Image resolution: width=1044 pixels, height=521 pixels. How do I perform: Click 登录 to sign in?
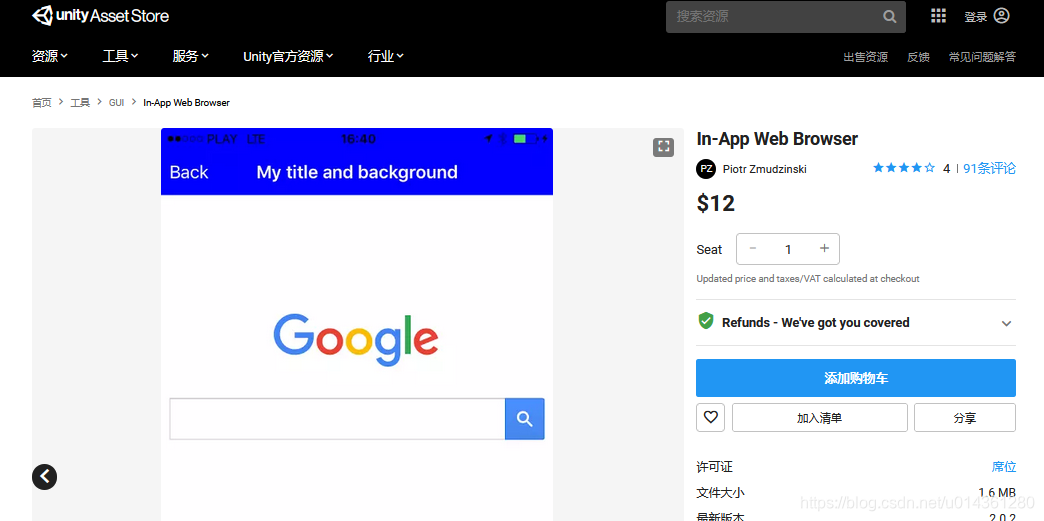point(975,17)
